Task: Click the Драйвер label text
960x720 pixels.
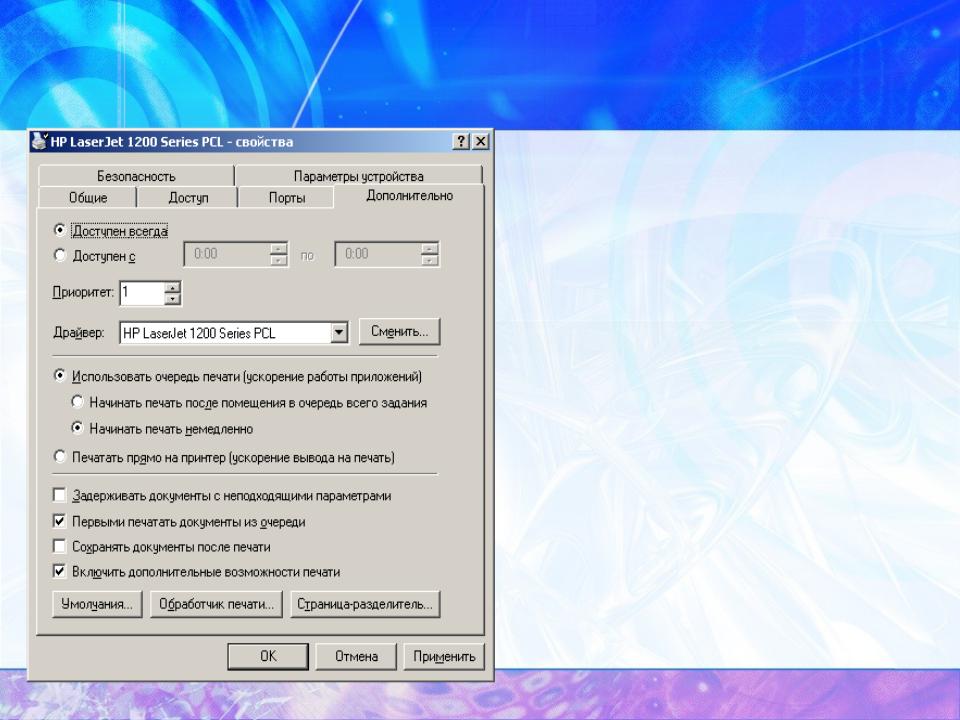Action: (79, 333)
